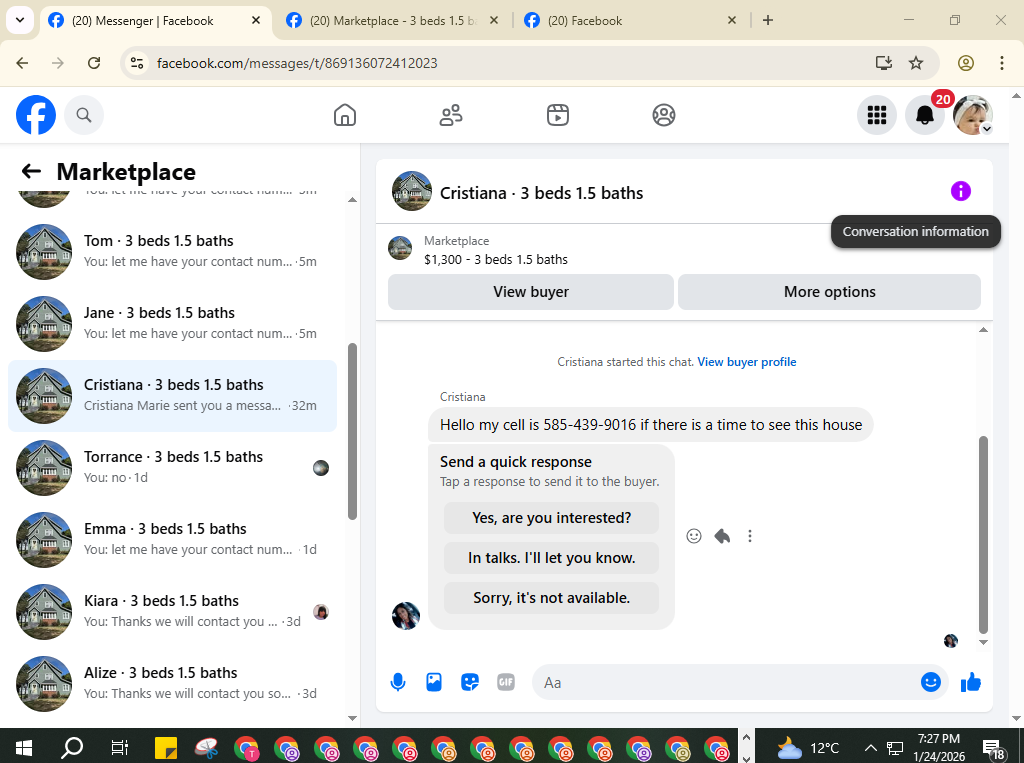This screenshot has height=763, width=1024.
Task: Click the View buyer button
Action: (x=531, y=292)
